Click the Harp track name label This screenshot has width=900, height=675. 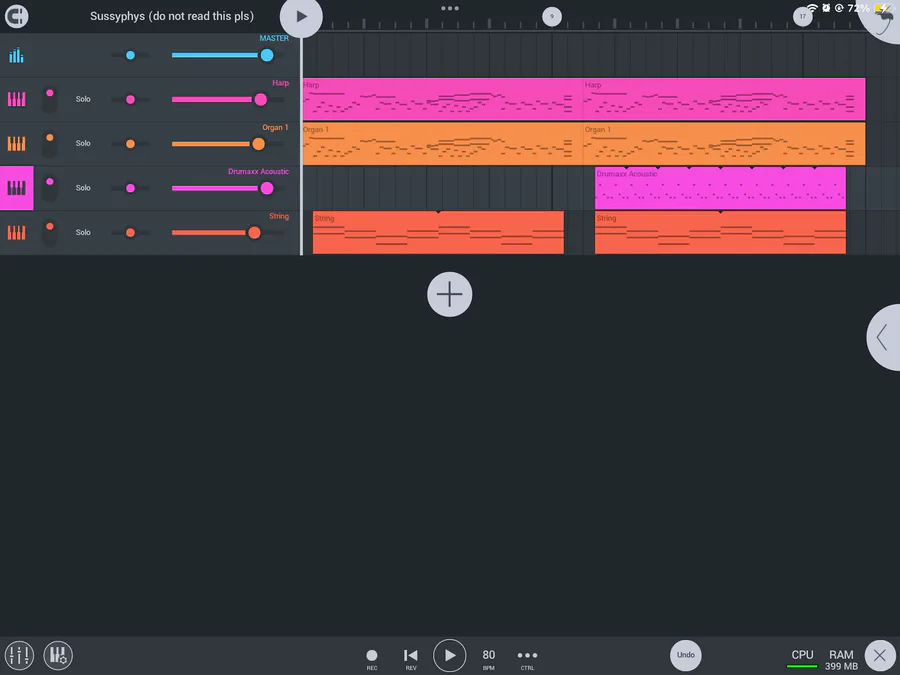point(281,83)
